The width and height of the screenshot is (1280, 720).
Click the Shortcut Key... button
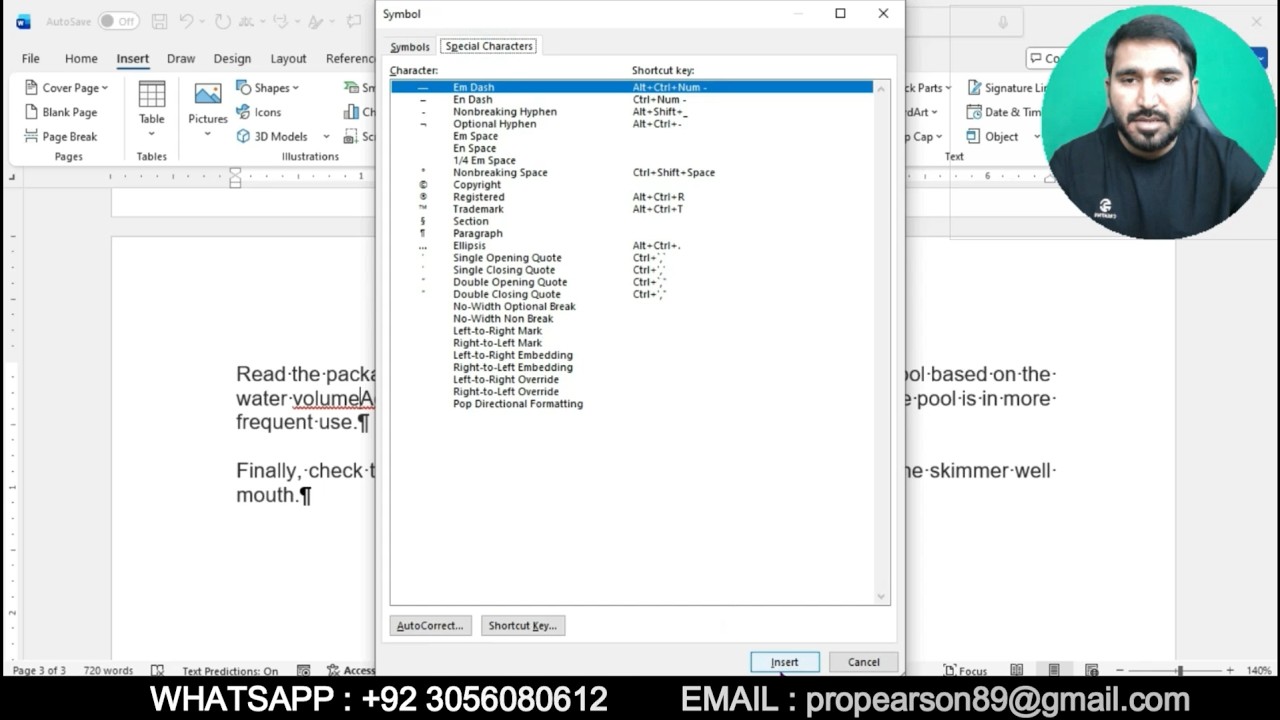coord(523,626)
